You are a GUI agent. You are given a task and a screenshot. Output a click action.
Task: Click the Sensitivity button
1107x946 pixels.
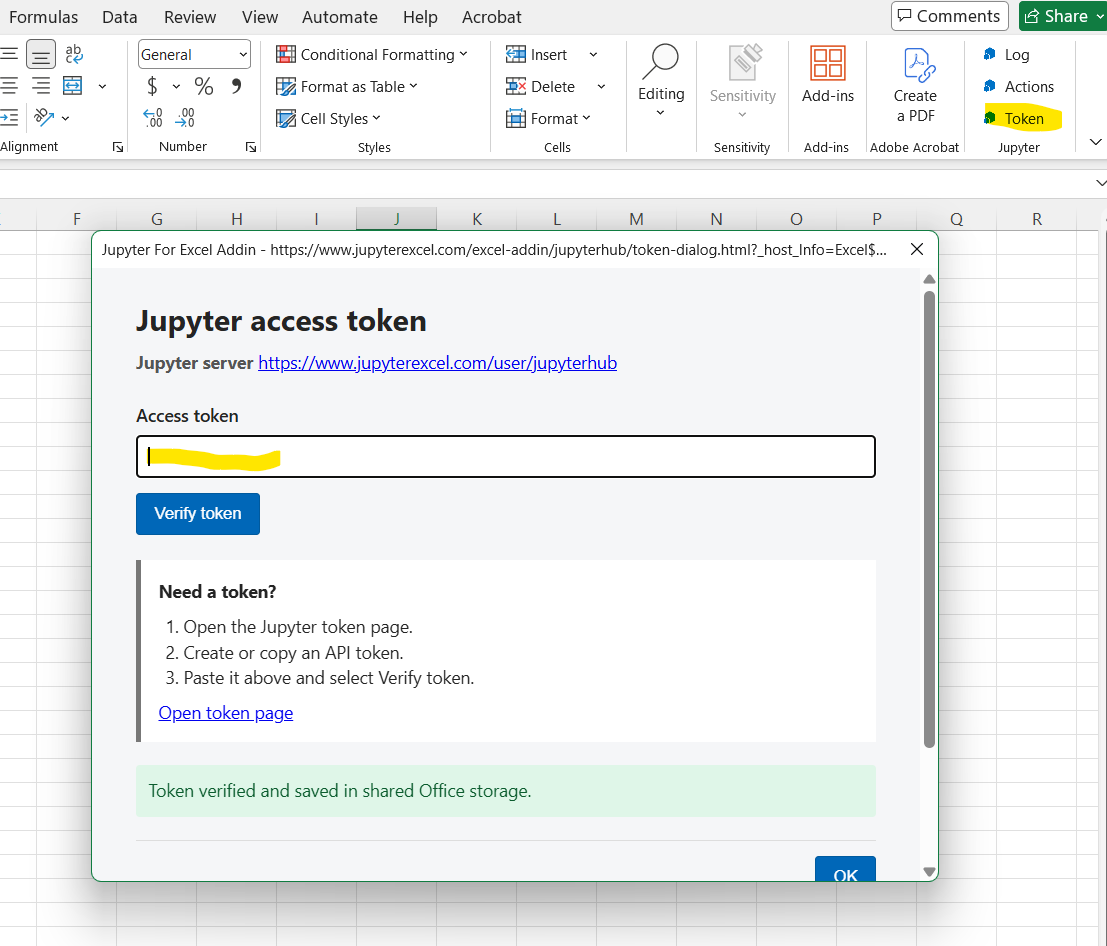point(743,81)
